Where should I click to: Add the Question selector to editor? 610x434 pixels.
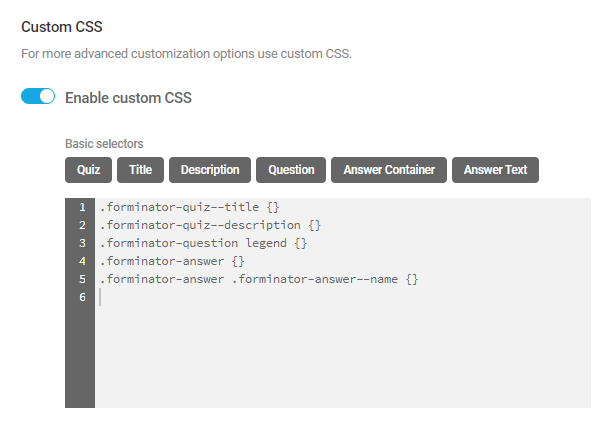(291, 170)
